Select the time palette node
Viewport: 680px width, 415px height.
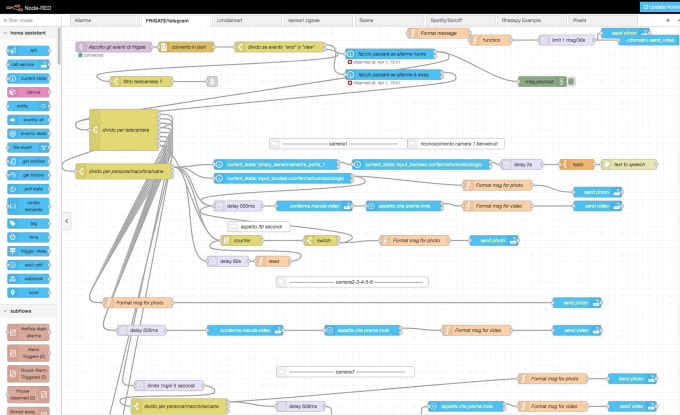[28, 237]
